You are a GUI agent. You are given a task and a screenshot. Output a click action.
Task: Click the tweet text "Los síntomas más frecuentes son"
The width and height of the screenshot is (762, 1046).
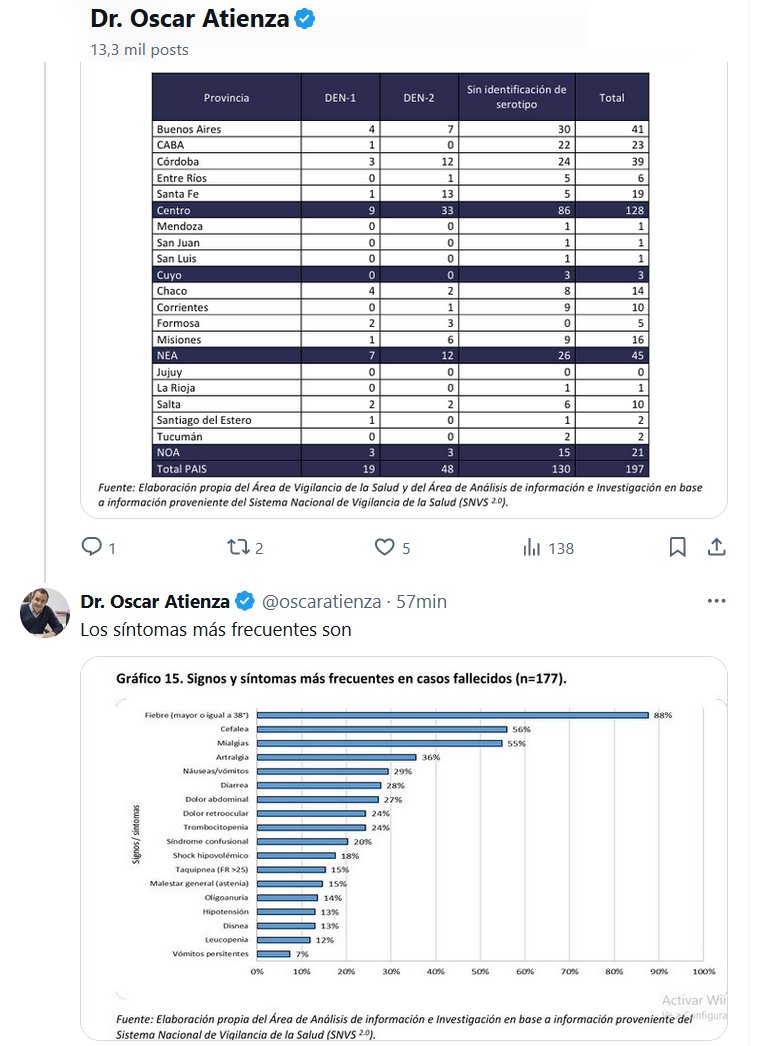[x=215, y=630]
